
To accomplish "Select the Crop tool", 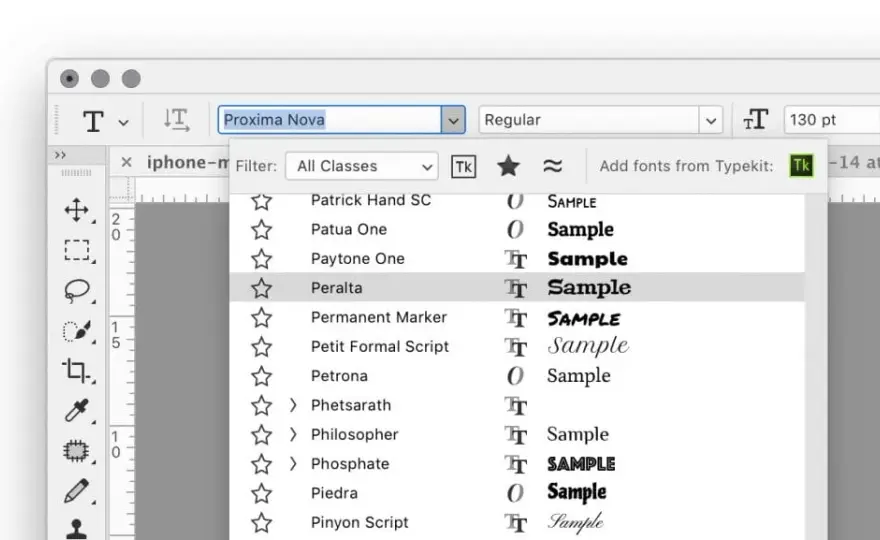I will coord(76,370).
